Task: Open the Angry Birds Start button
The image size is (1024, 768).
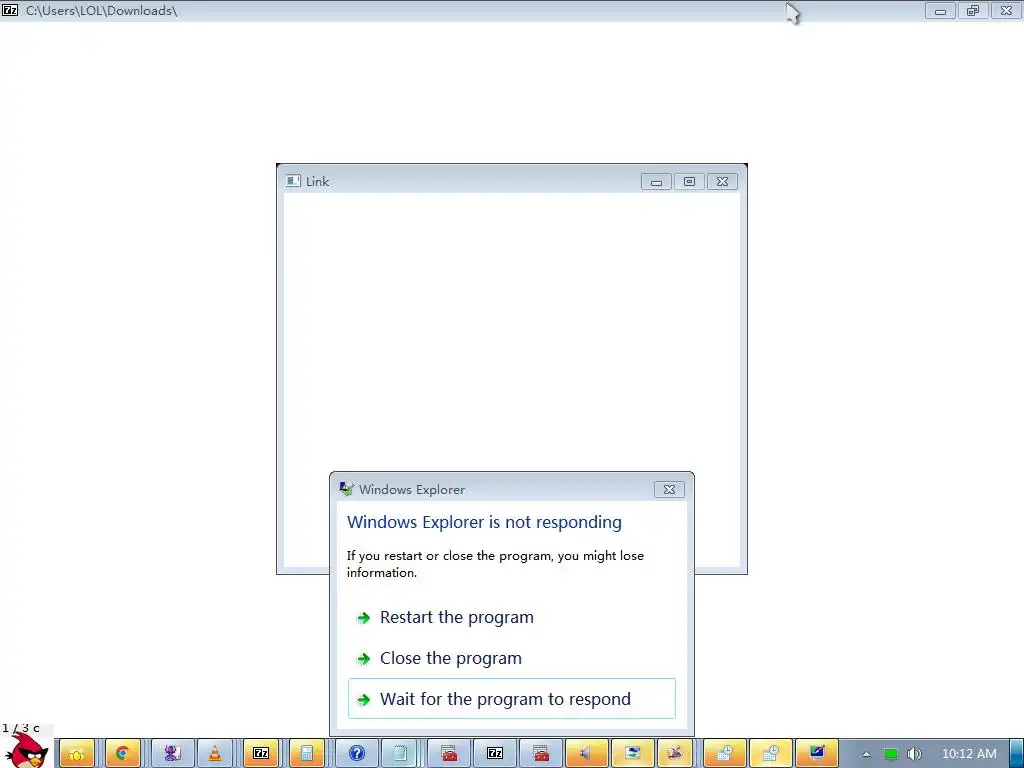Action: pos(26,751)
